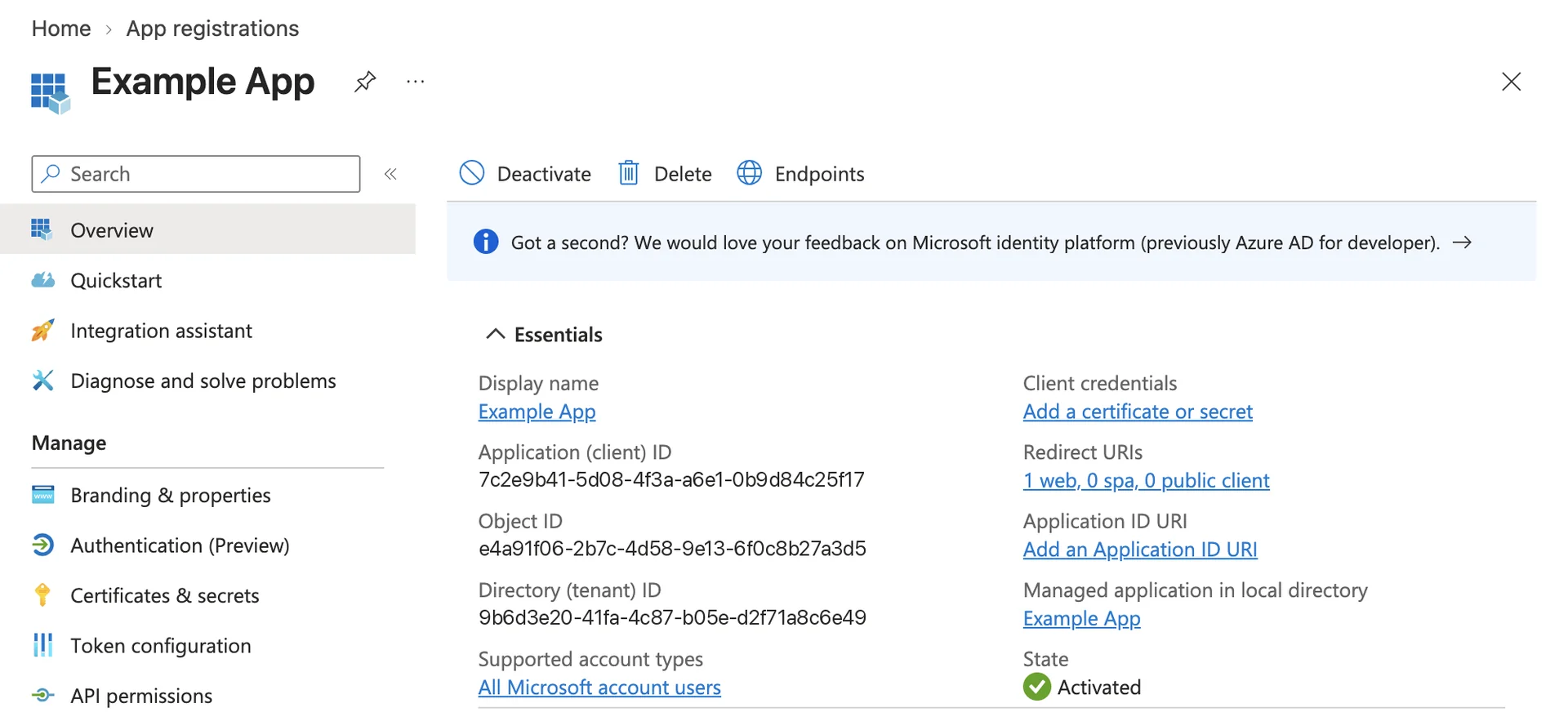The image size is (1568, 721).
Task: Click the Object ID value
Action: click(672, 549)
